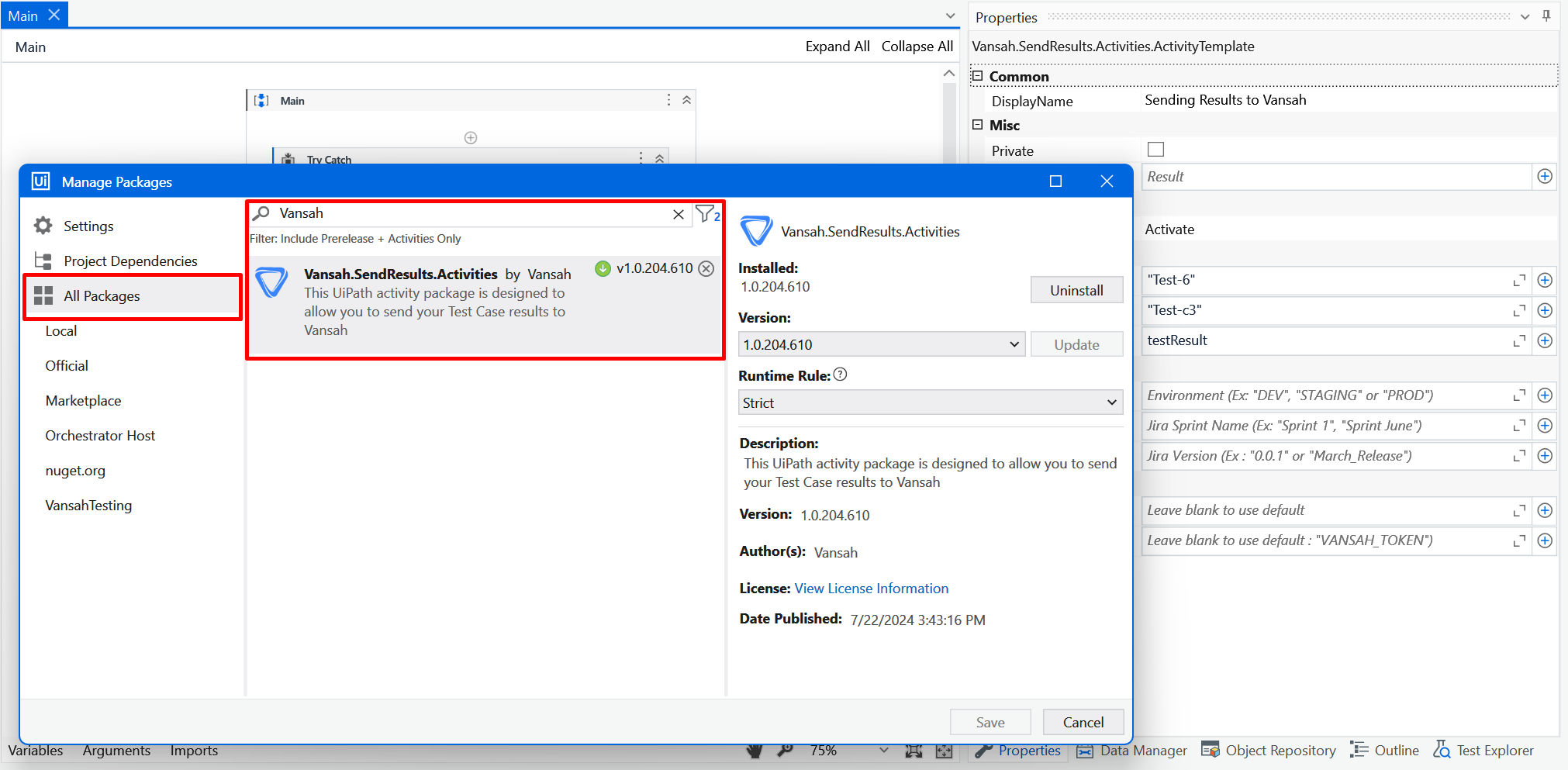Click the installed green arrow icon

pos(603,268)
